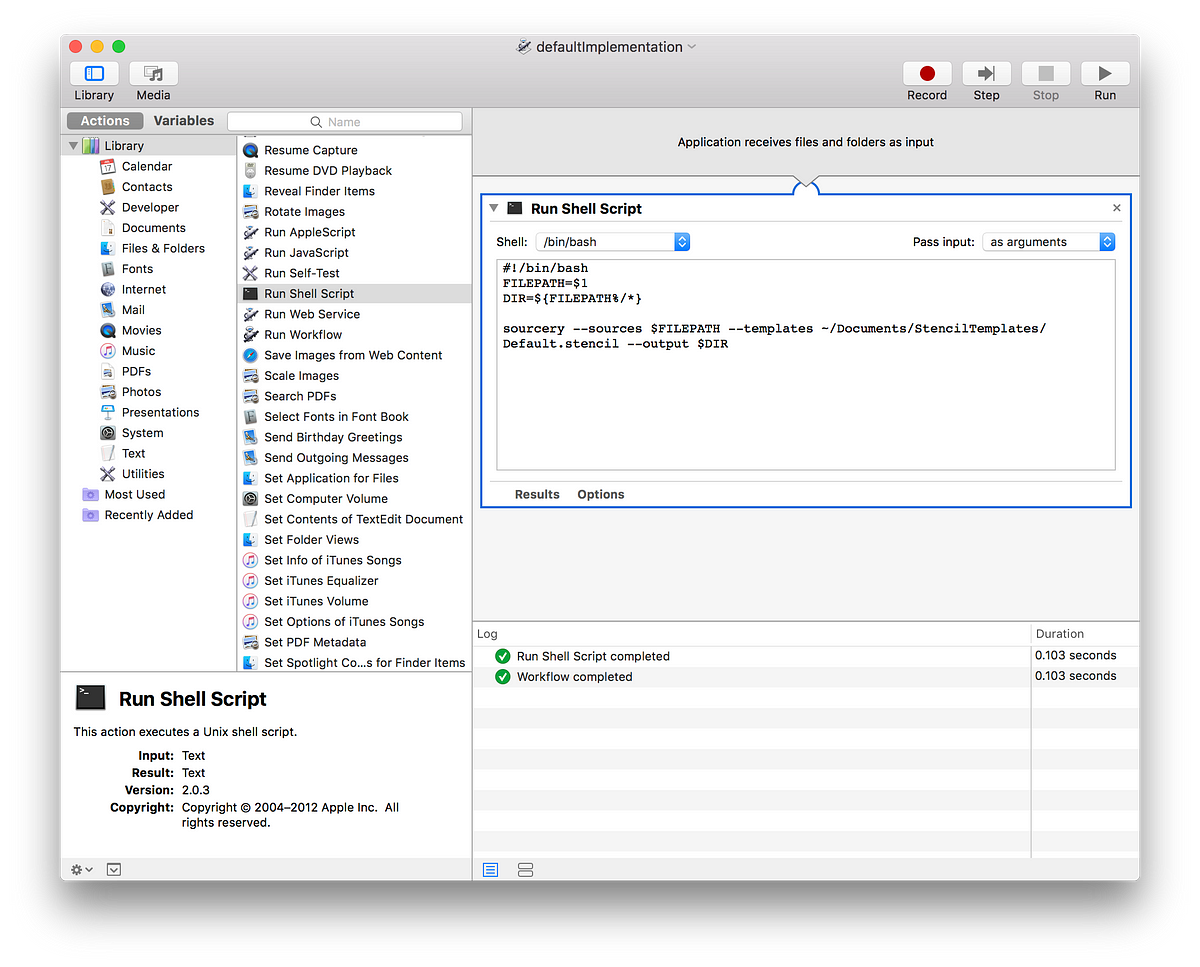1200x967 pixels.
Task: Select the Photos library category
Action: (x=141, y=392)
